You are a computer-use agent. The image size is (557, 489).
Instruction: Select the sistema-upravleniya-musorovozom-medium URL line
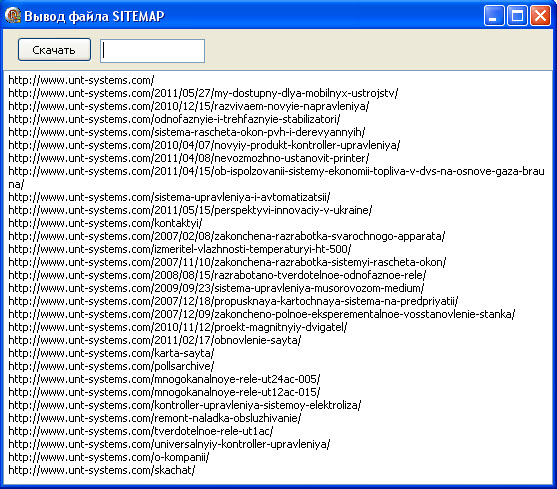216,288
